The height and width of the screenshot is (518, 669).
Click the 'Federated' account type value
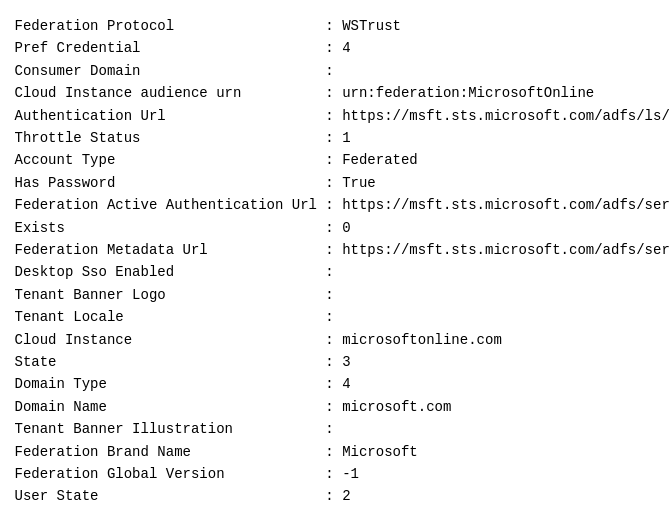pyautogui.click(x=380, y=160)
